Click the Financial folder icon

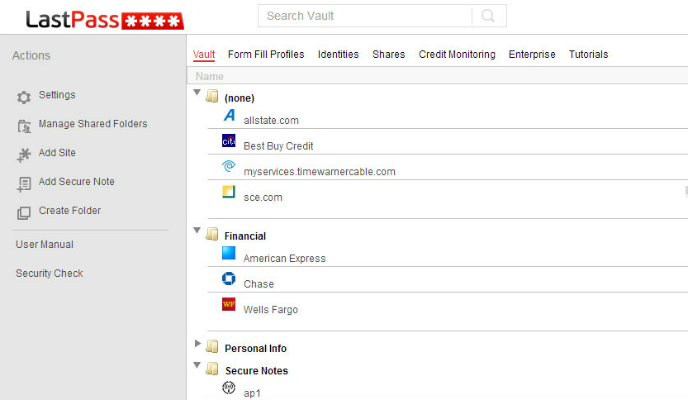point(212,234)
